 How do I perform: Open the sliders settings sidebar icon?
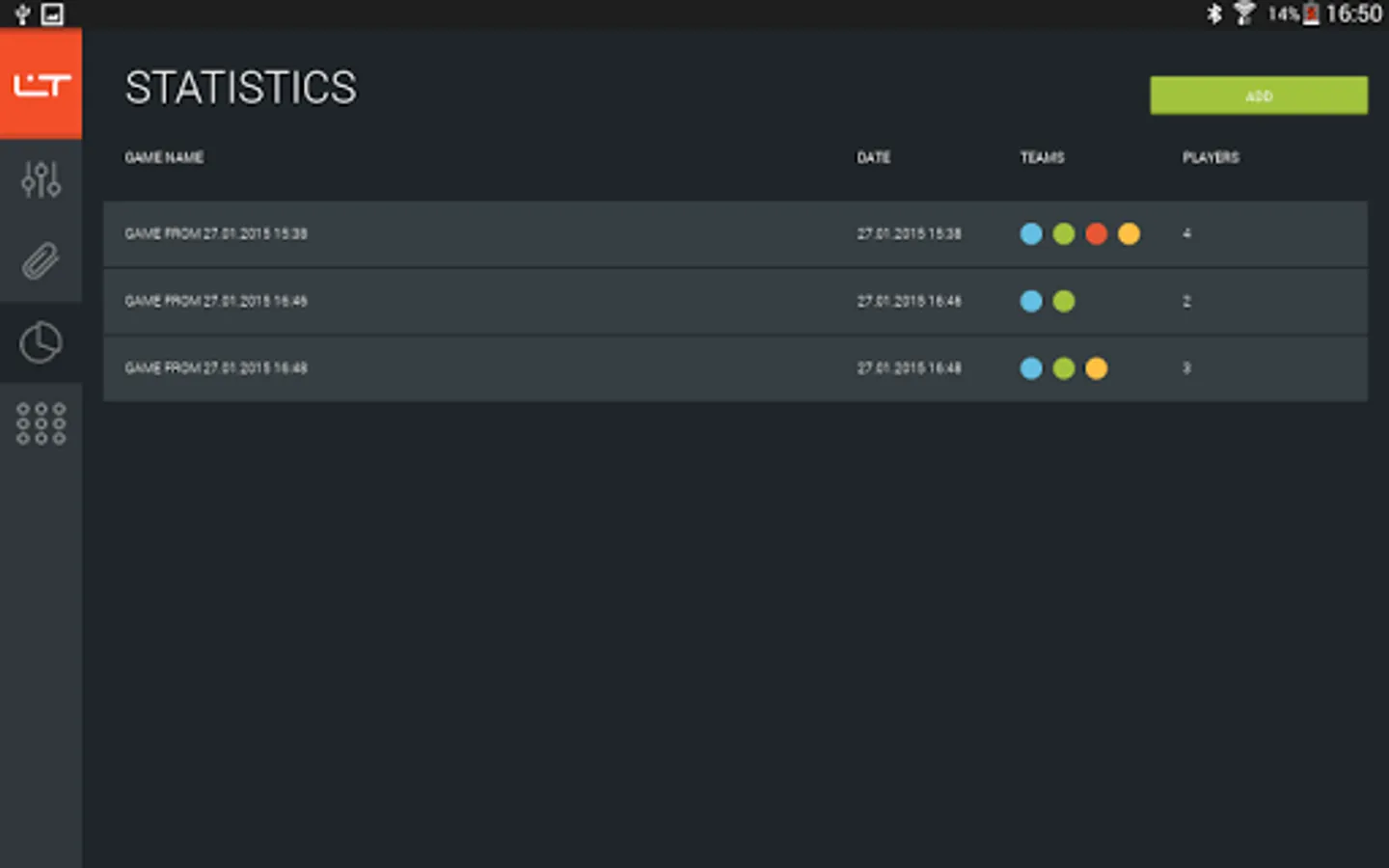coord(41,179)
